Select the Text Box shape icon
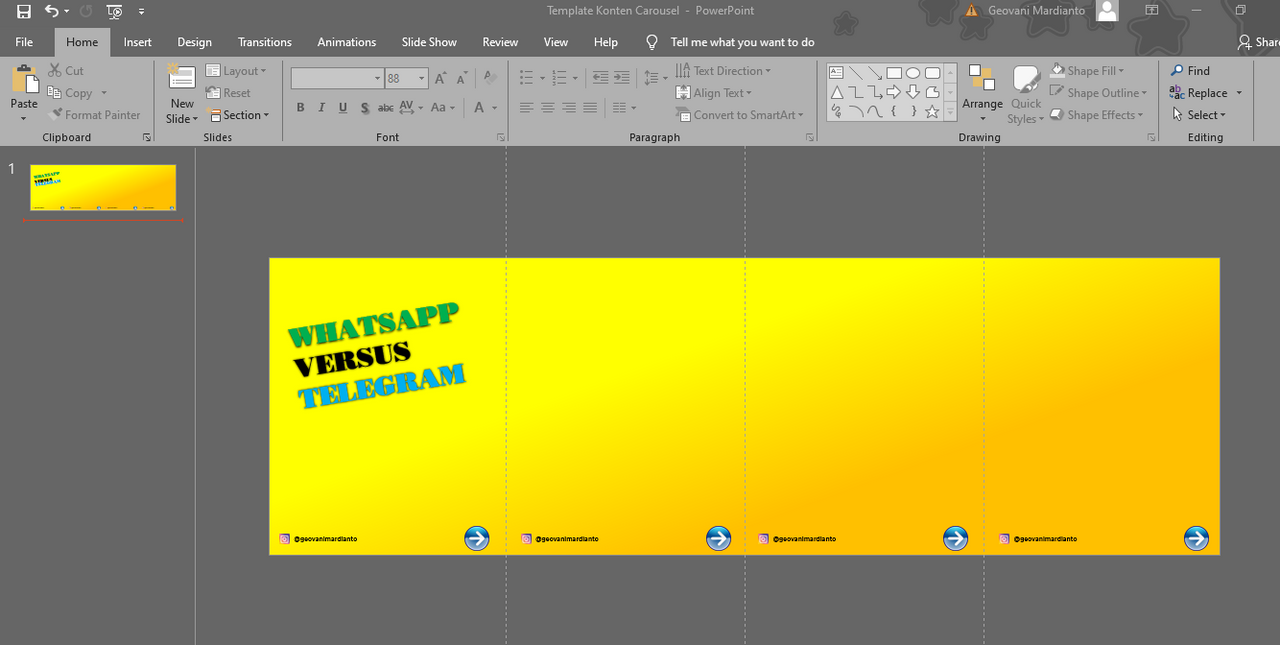Viewport: 1280px width, 645px height. click(836, 73)
